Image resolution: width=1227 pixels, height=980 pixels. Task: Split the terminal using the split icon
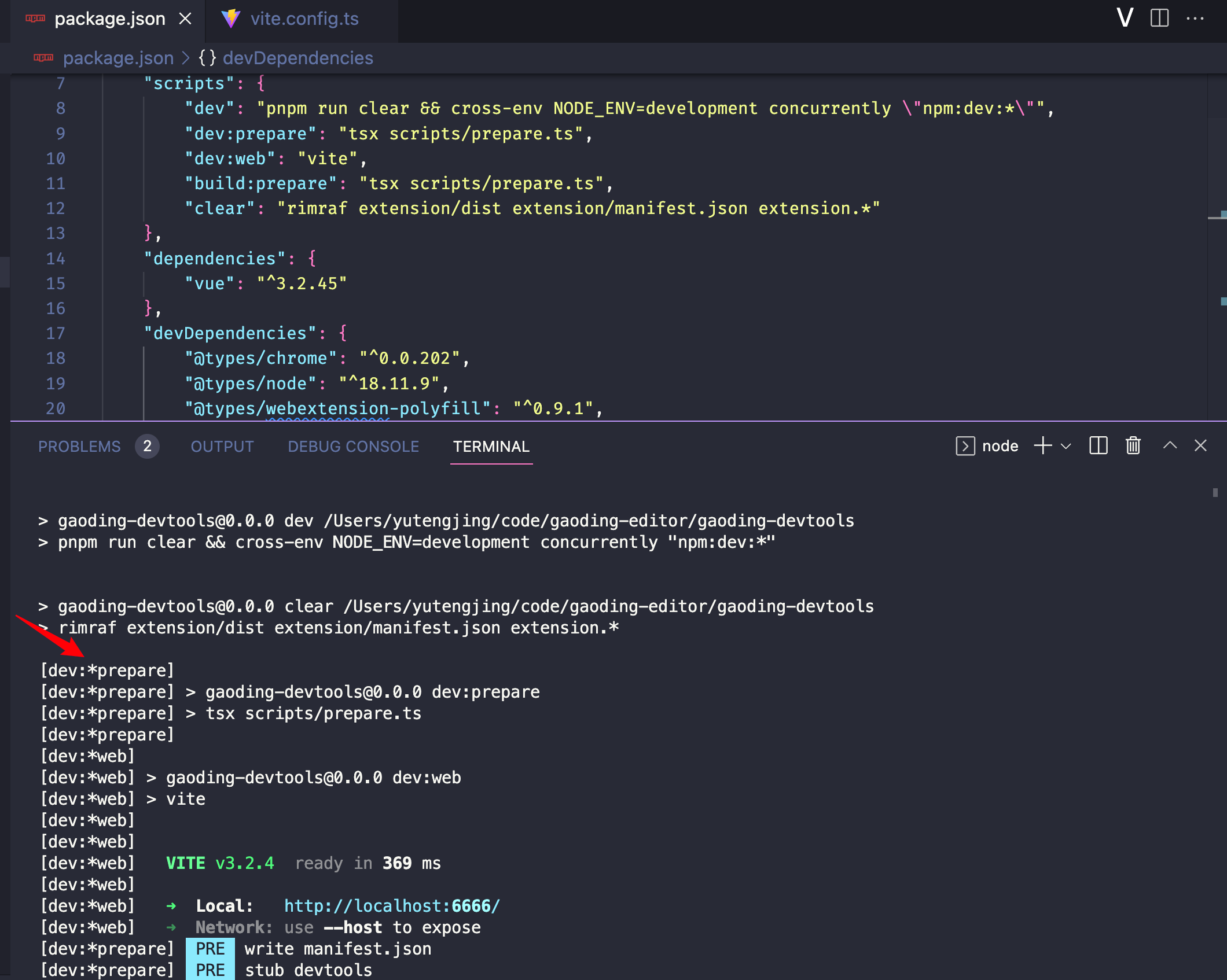[1097, 445]
